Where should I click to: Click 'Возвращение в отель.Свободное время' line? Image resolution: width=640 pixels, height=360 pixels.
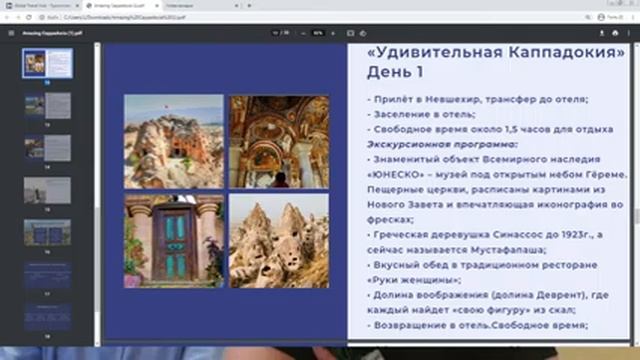point(478,325)
